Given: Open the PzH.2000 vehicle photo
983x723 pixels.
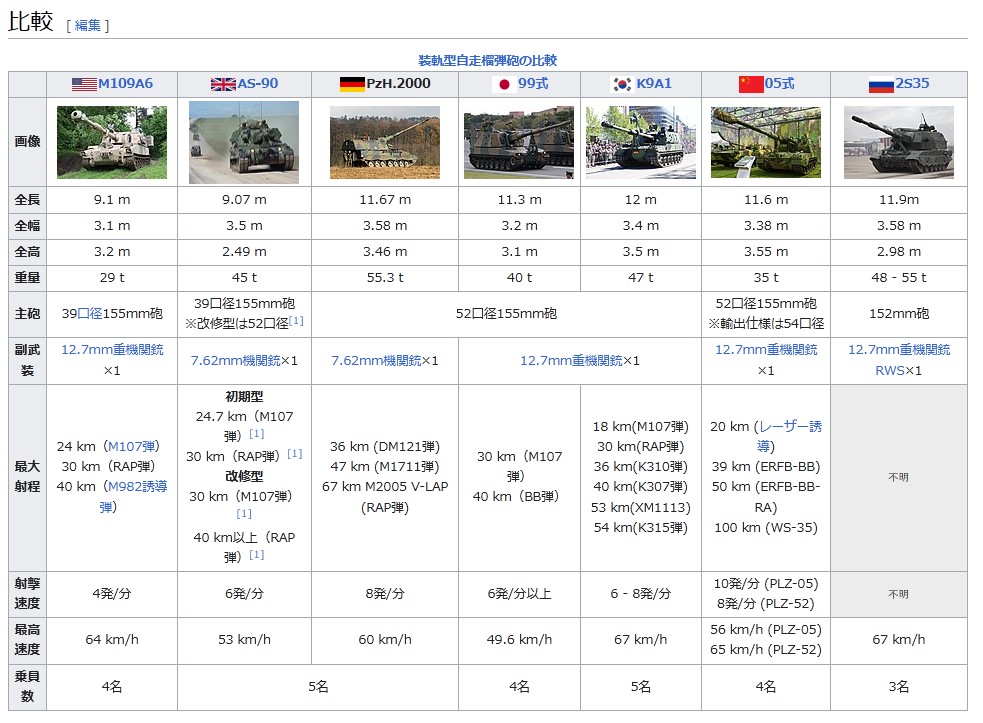Looking at the screenshot, I should (x=385, y=142).
